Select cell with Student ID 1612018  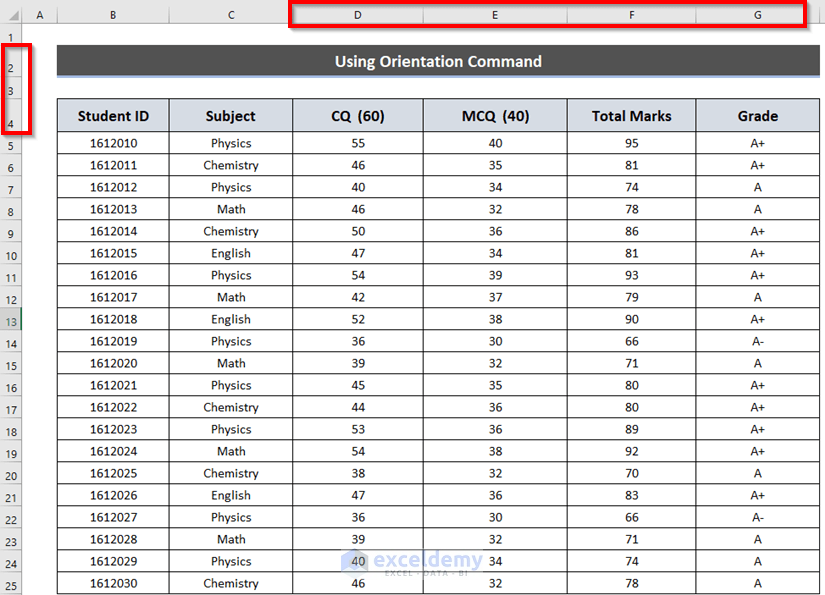tap(113, 319)
